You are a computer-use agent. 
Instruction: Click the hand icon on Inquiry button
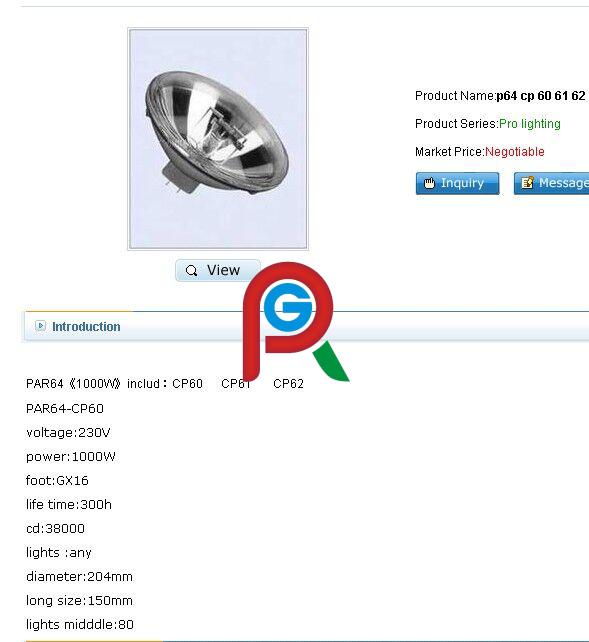click(x=429, y=183)
